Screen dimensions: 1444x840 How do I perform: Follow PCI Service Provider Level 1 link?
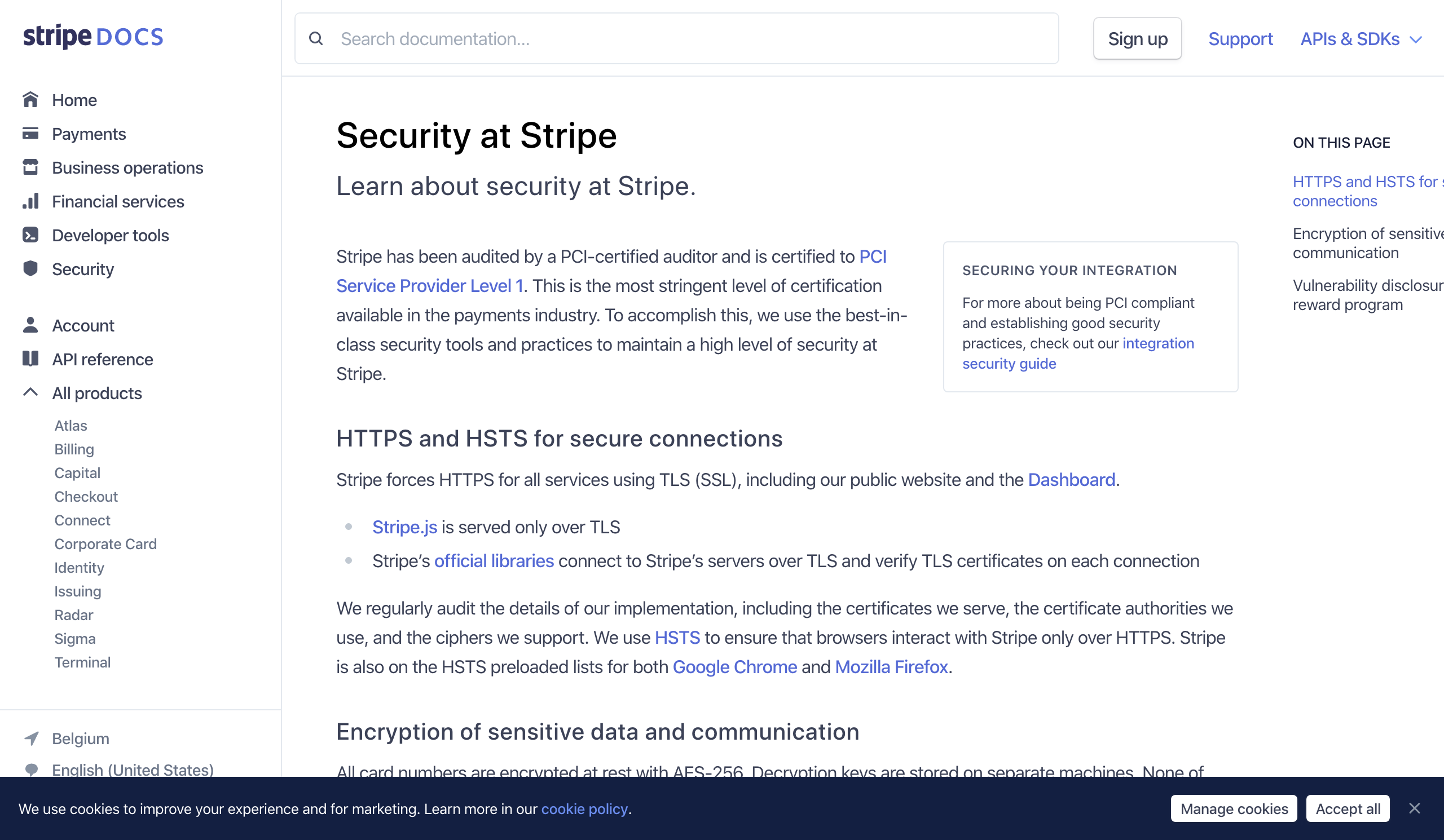pyautogui.click(x=430, y=285)
